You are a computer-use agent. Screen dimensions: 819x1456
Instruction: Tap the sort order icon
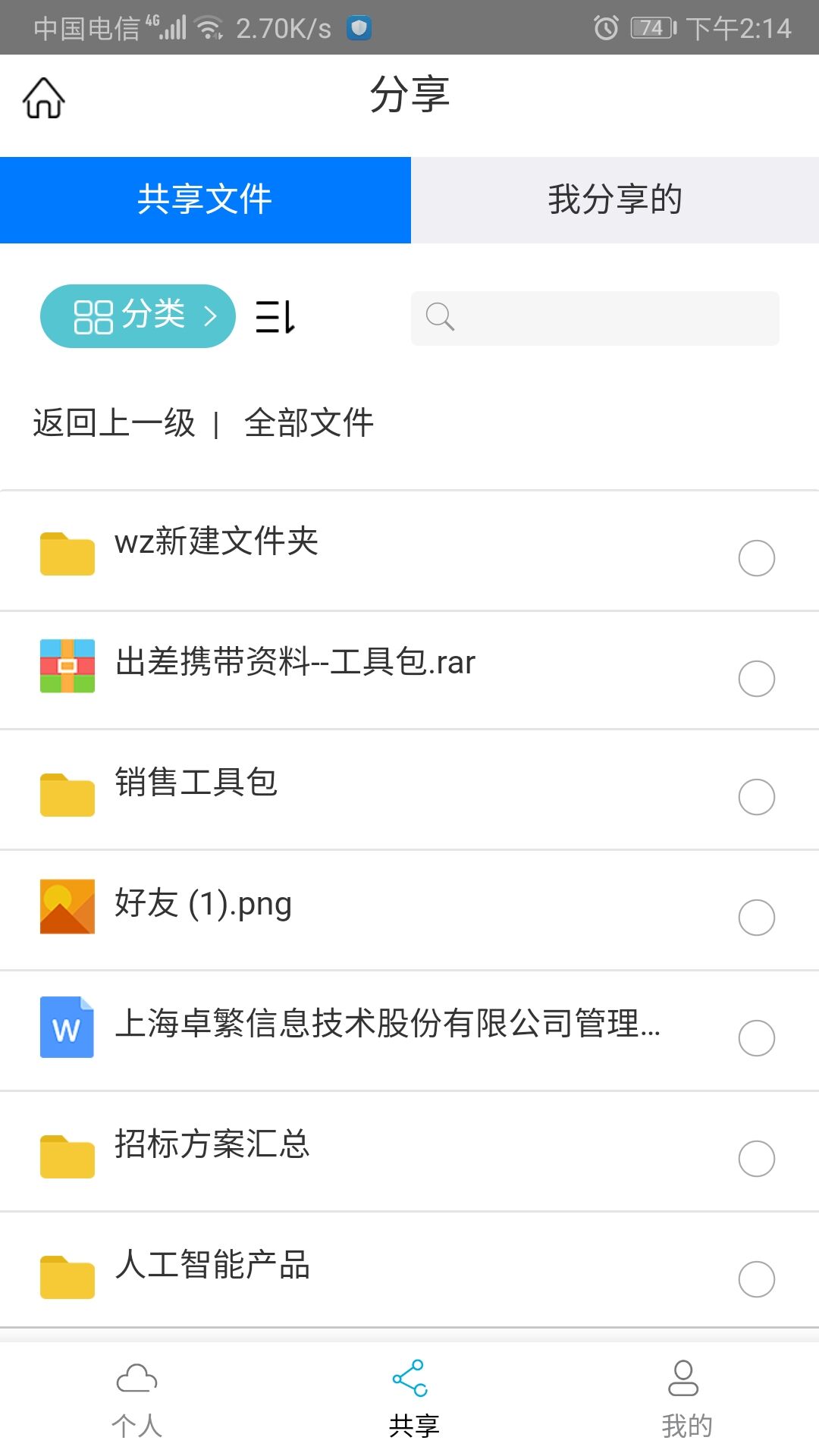click(x=275, y=317)
